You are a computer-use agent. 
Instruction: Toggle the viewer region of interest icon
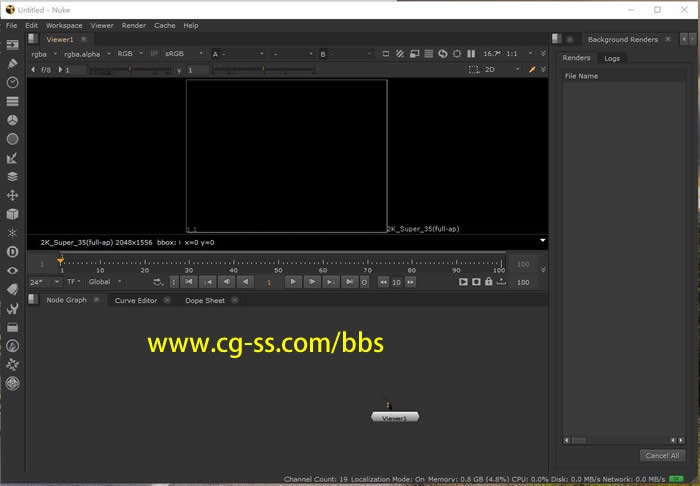[x=474, y=70]
